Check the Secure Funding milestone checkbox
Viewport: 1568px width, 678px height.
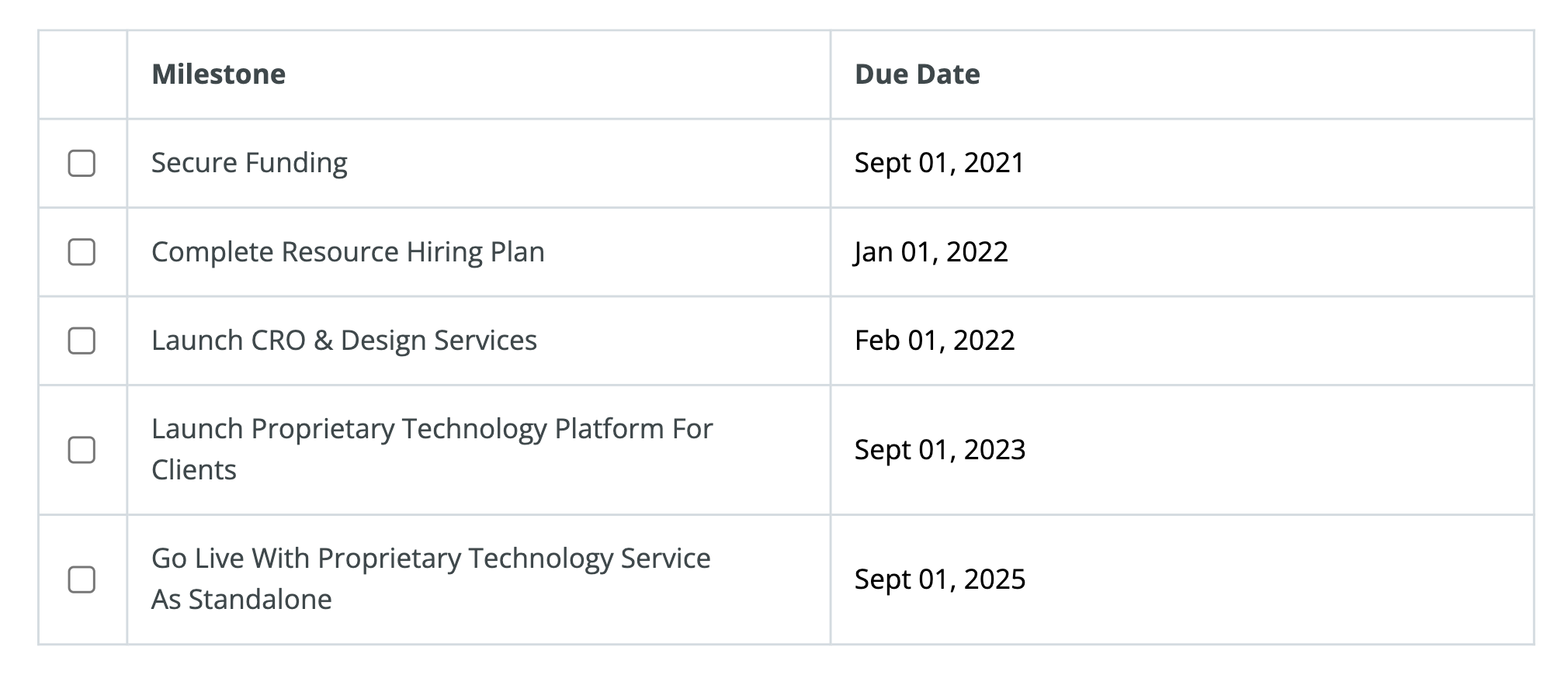pos(82,163)
